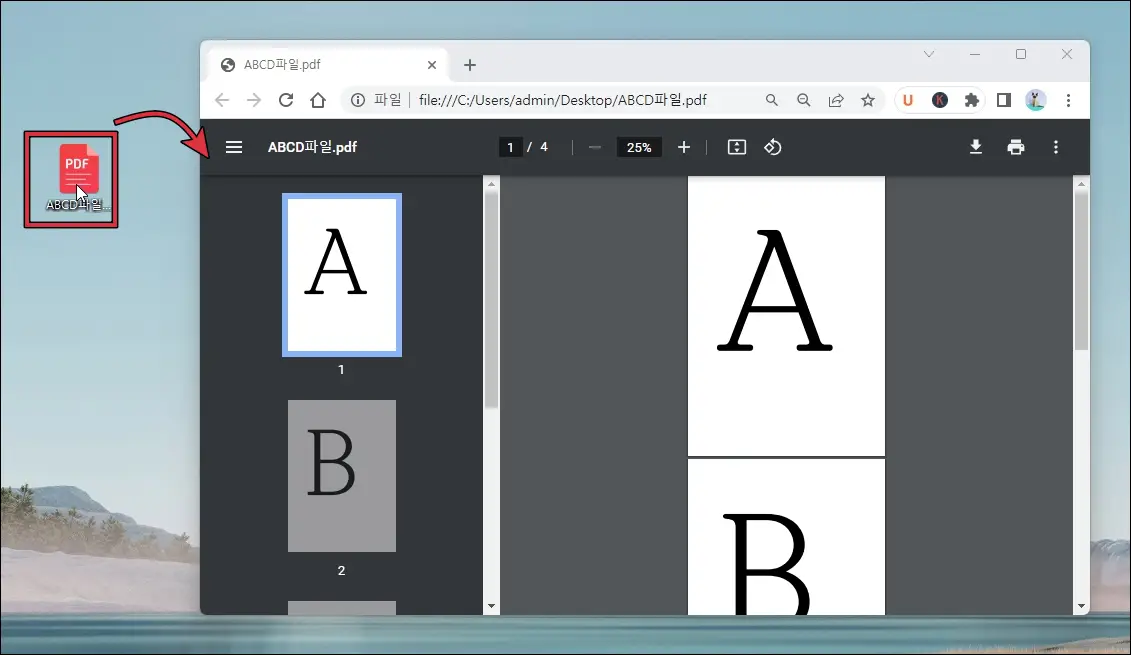Decrease zoom with the minus control
1131x655 pixels.
(x=594, y=147)
